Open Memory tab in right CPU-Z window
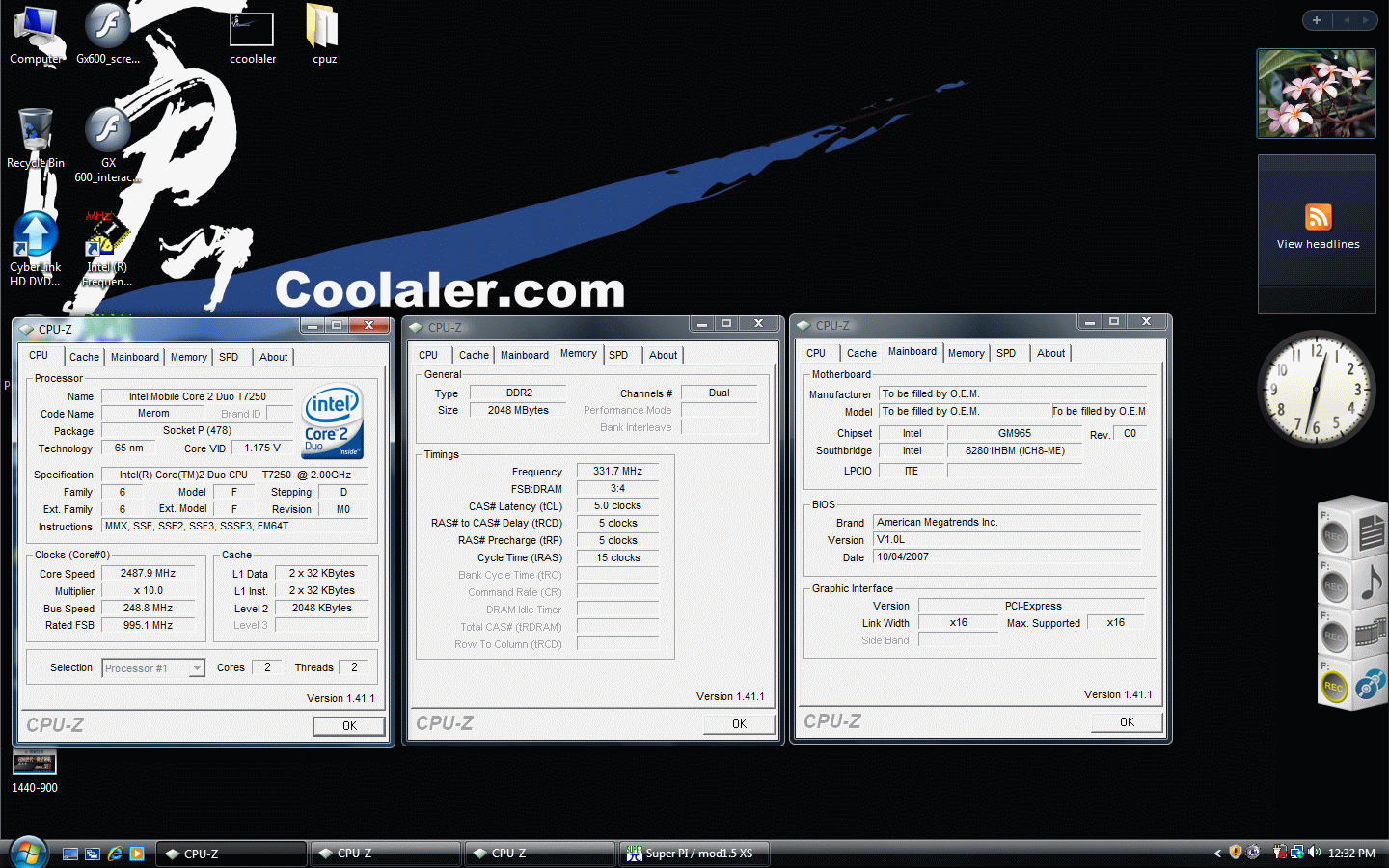 tap(967, 353)
